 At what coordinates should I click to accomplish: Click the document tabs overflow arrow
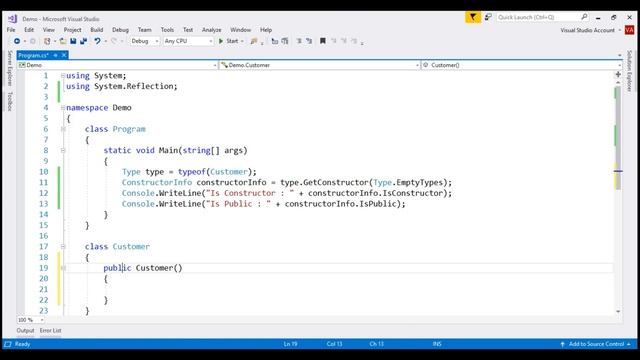(x=620, y=55)
